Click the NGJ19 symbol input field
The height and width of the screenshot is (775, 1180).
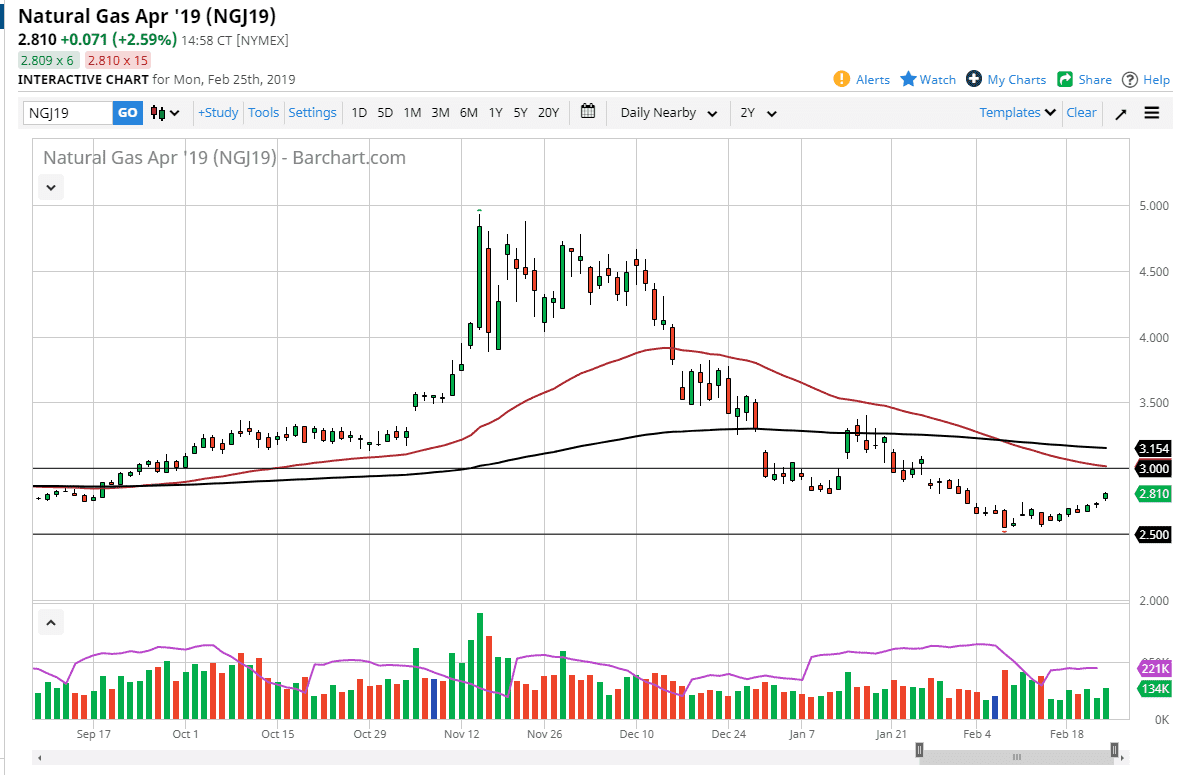[68, 113]
